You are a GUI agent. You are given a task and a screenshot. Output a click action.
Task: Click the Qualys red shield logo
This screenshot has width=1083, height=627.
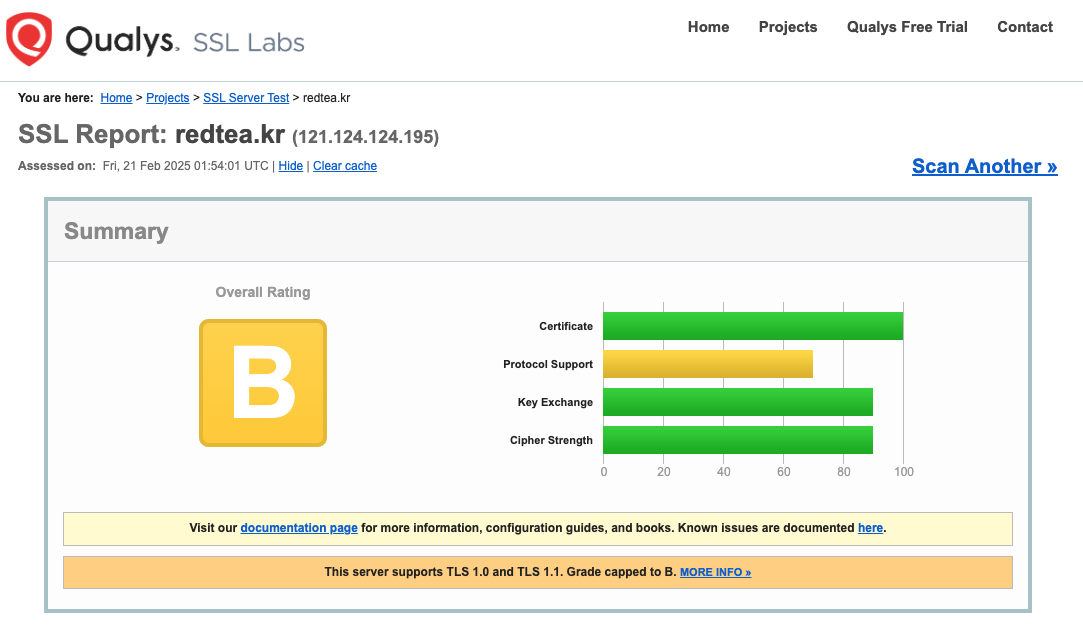29,40
